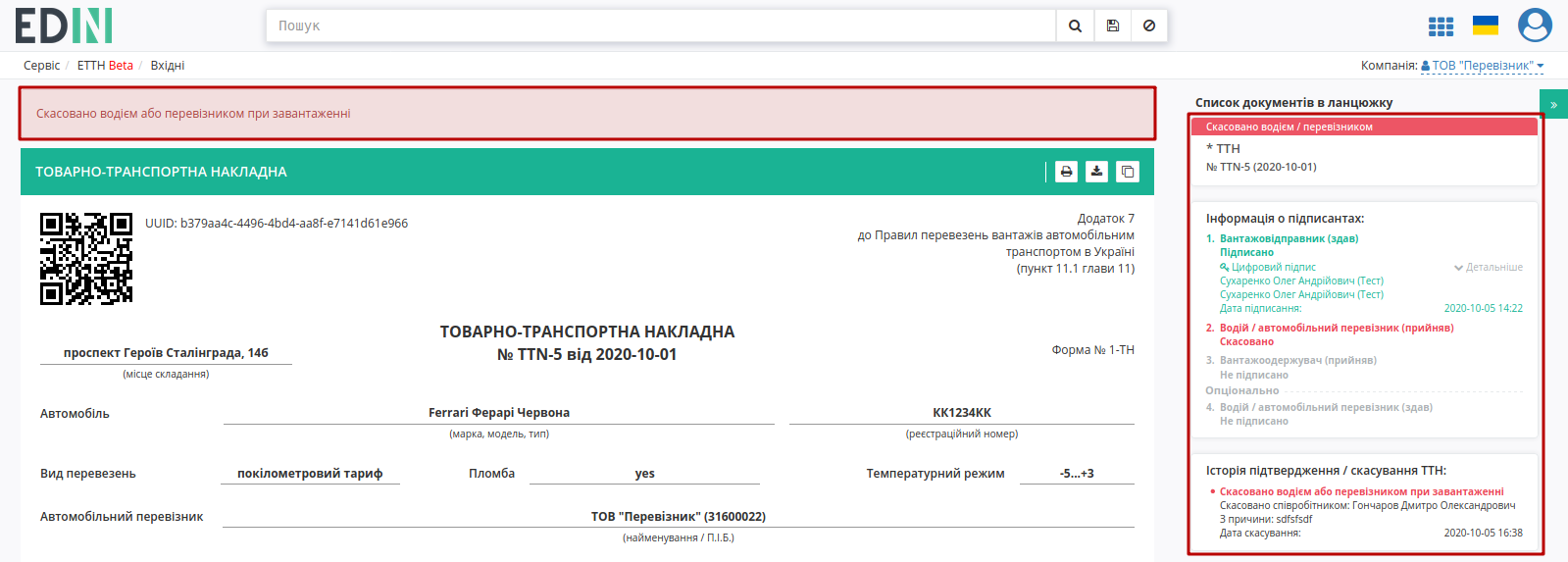1568x562 pixels.
Task: Click history entry Скасовано водієм при завантаженні
Action: tap(1361, 491)
